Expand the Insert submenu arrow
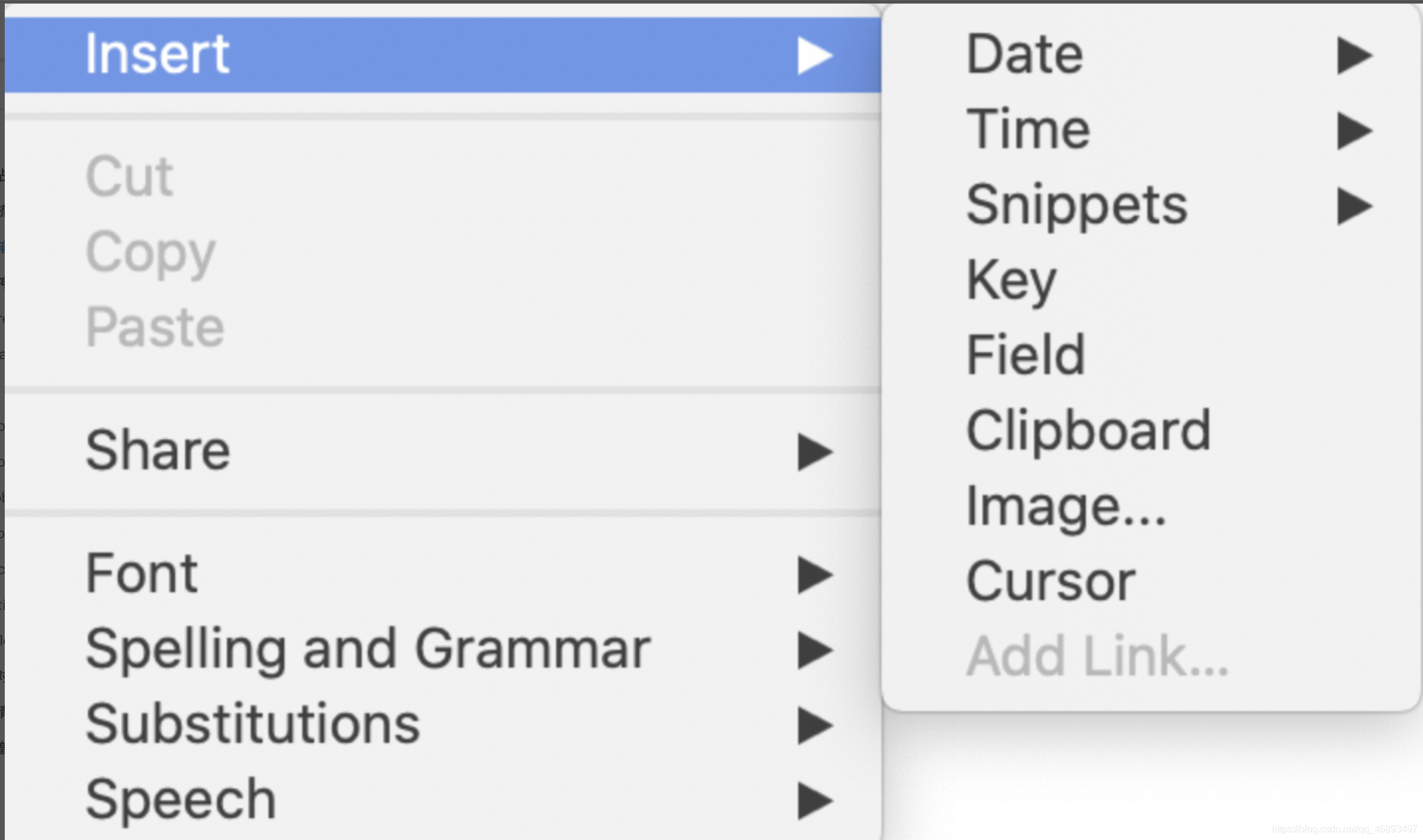Image resolution: width=1423 pixels, height=840 pixels. pos(814,56)
